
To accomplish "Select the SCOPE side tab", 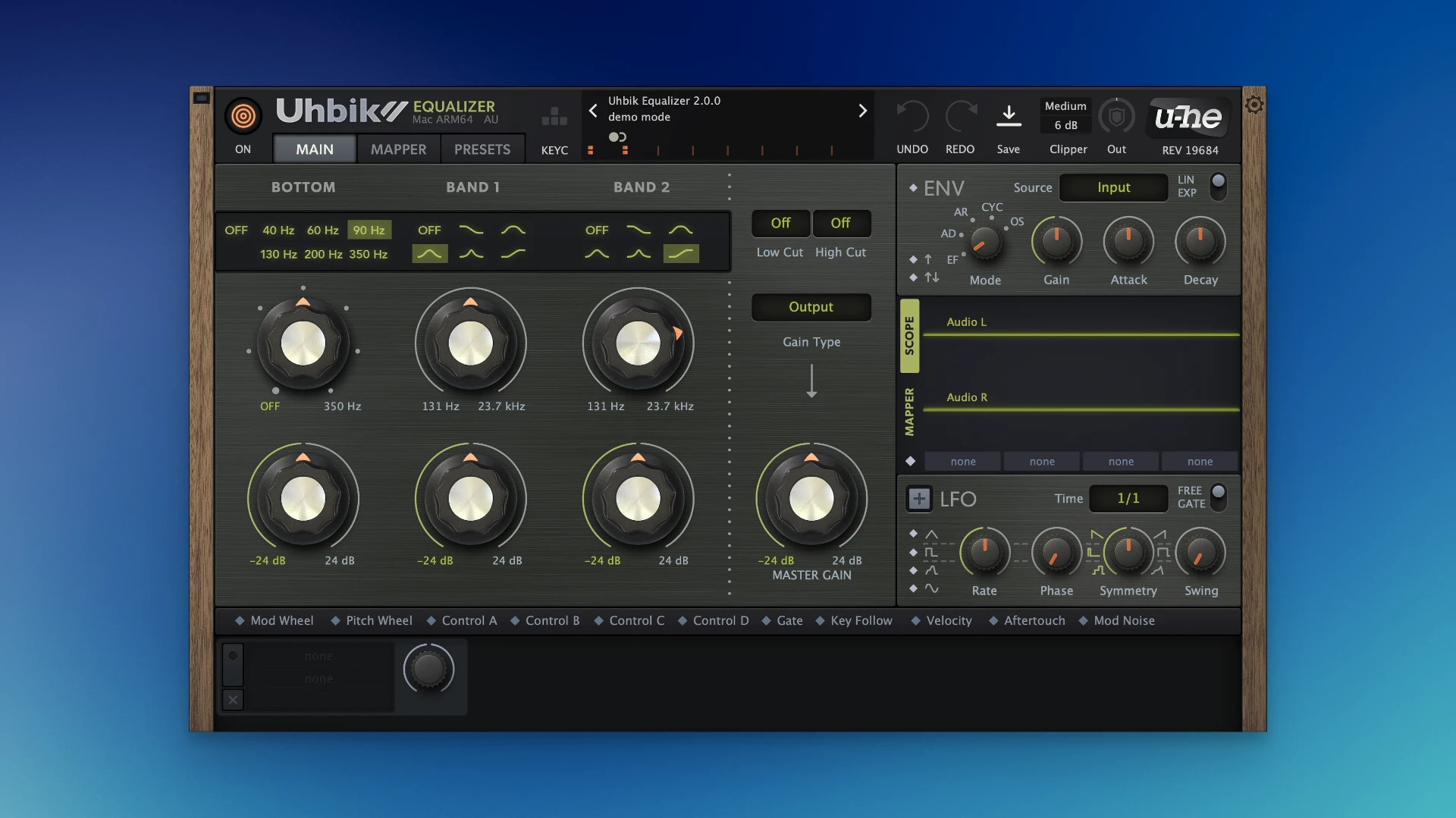I will tap(909, 336).
